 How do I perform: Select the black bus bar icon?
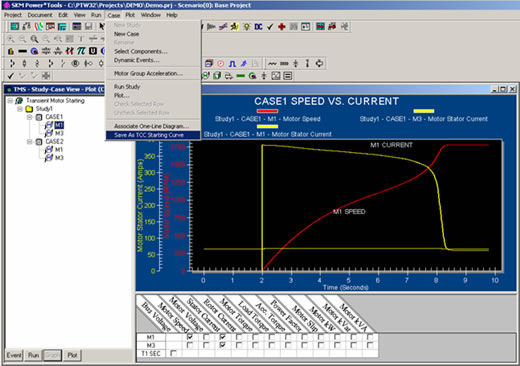[22, 51]
